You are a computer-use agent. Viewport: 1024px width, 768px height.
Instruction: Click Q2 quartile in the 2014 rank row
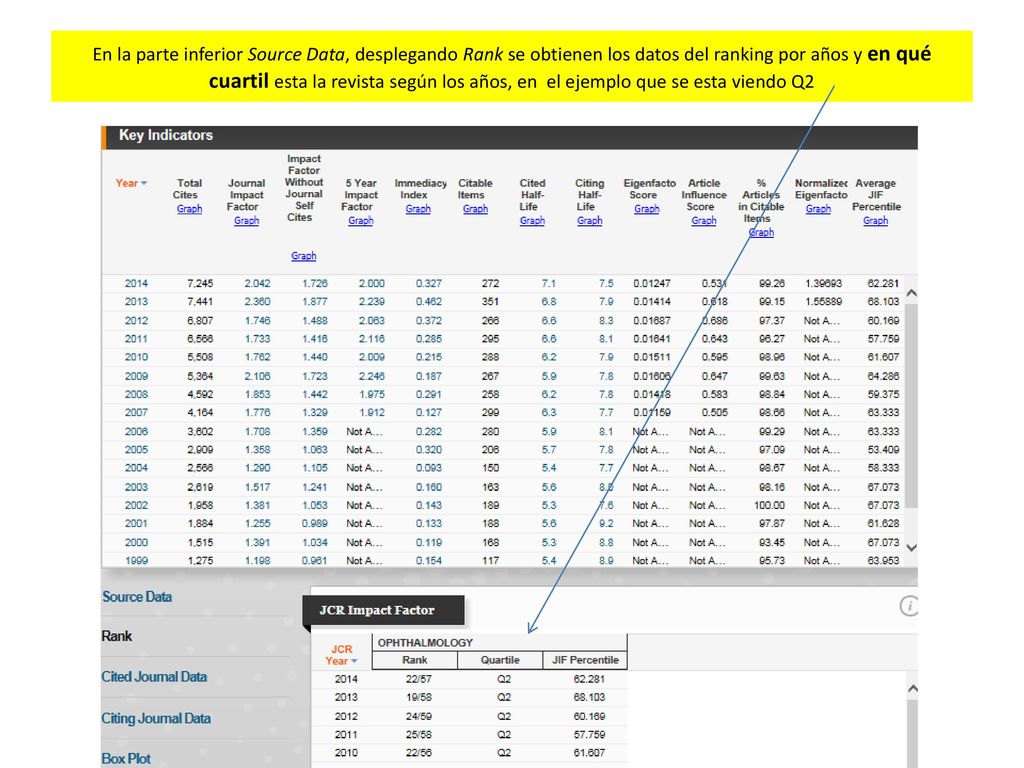pos(504,679)
